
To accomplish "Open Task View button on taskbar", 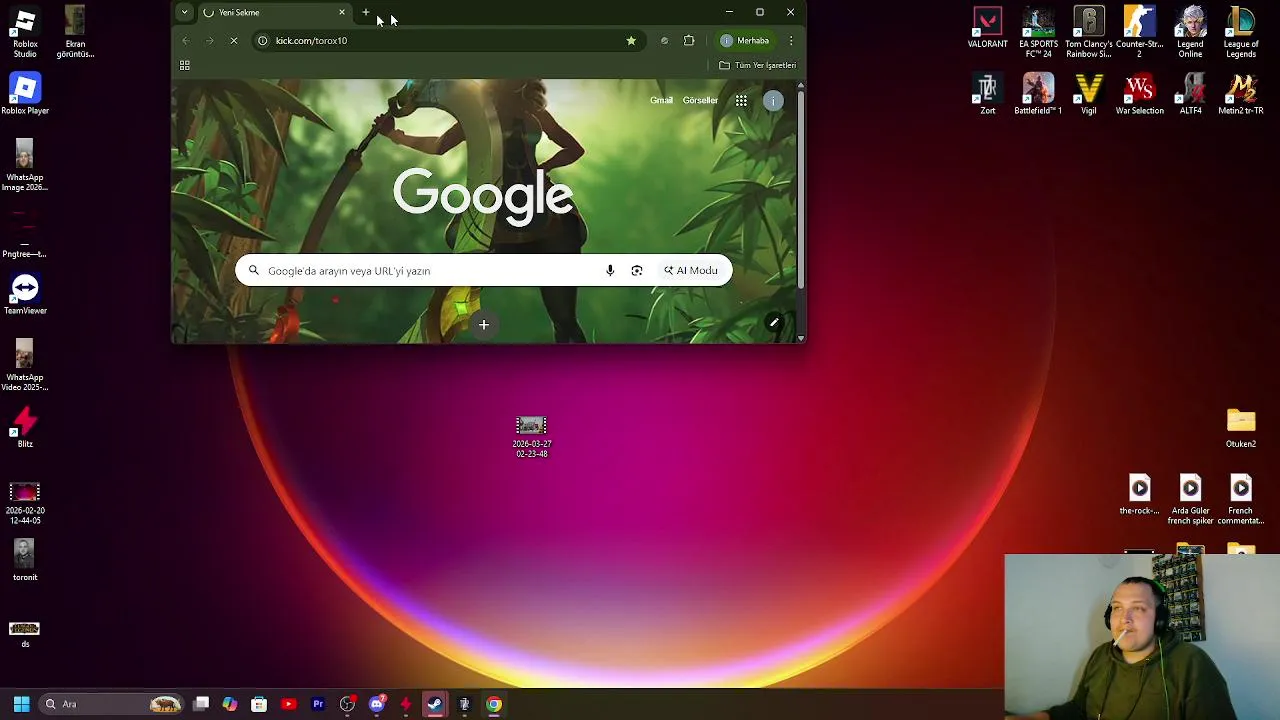I will (201, 704).
